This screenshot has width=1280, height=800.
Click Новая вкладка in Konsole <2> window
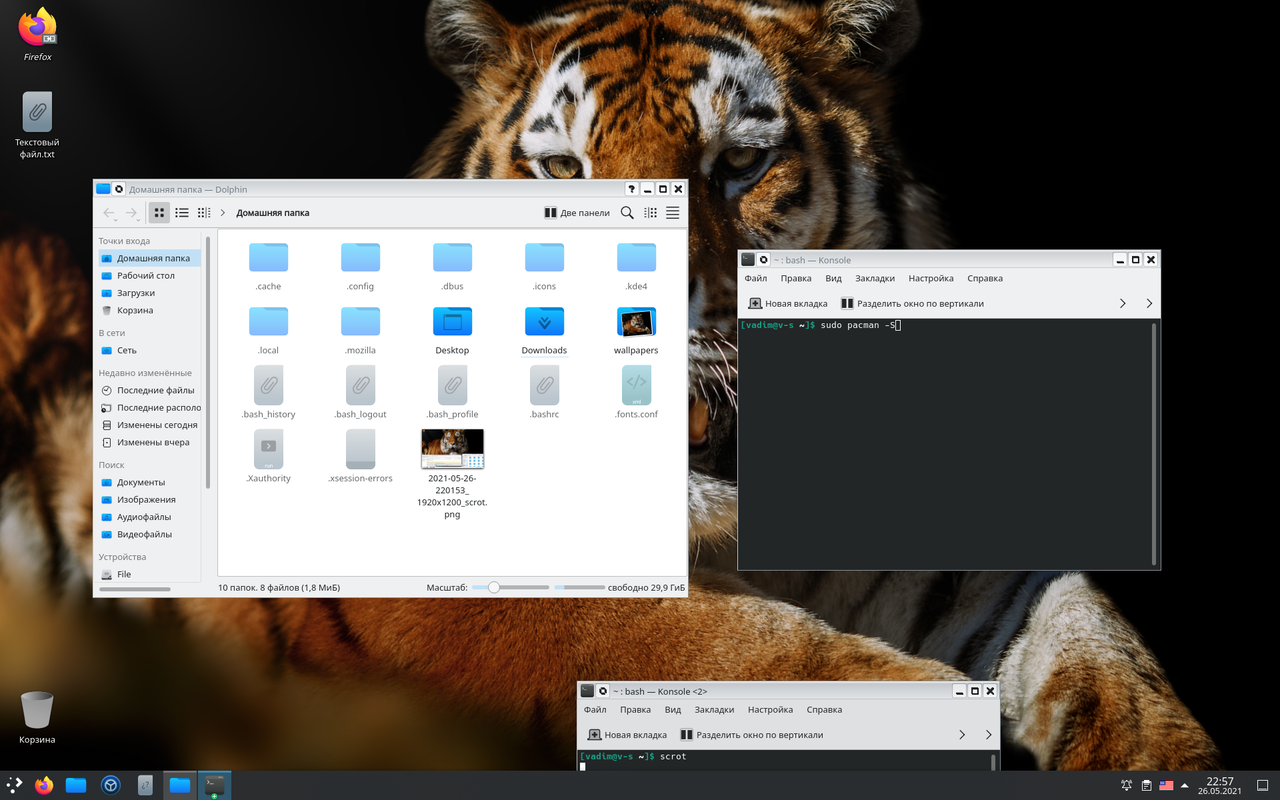pos(627,735)
